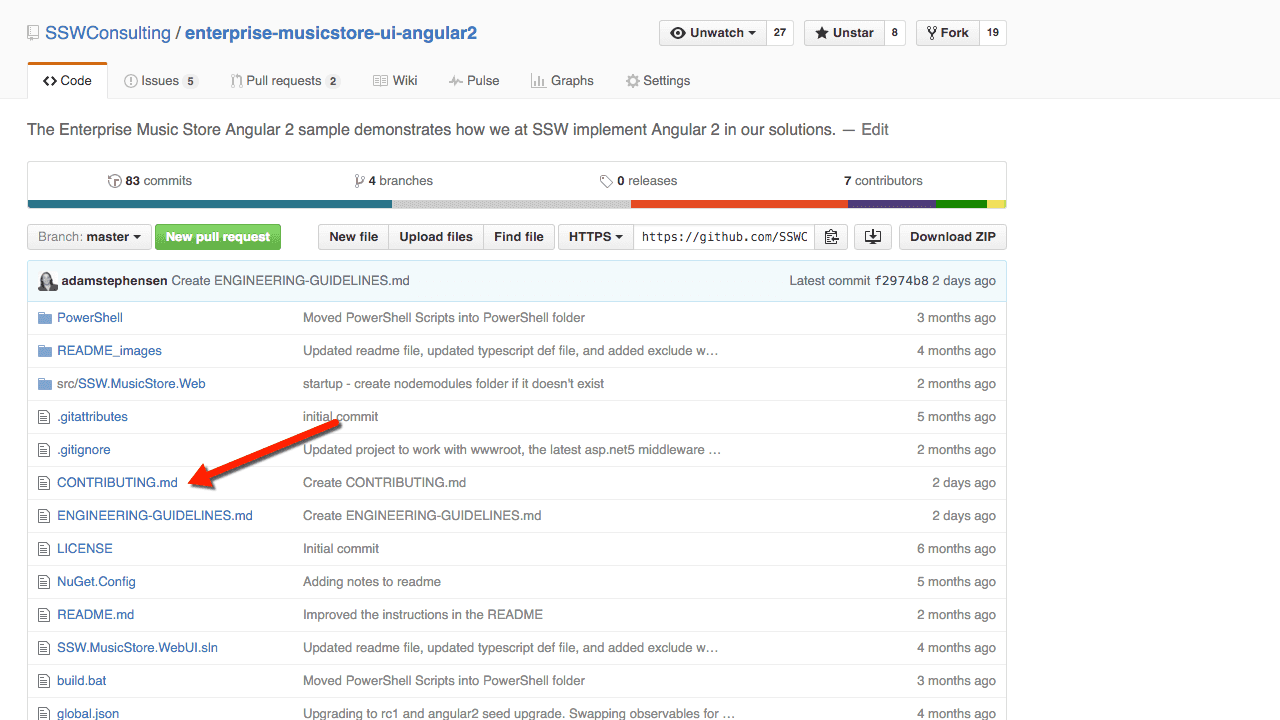The height and width of the screenshot is (720, 1280).
Task: Open the CONTRIBUTING.md file
Action: [117, 483]
